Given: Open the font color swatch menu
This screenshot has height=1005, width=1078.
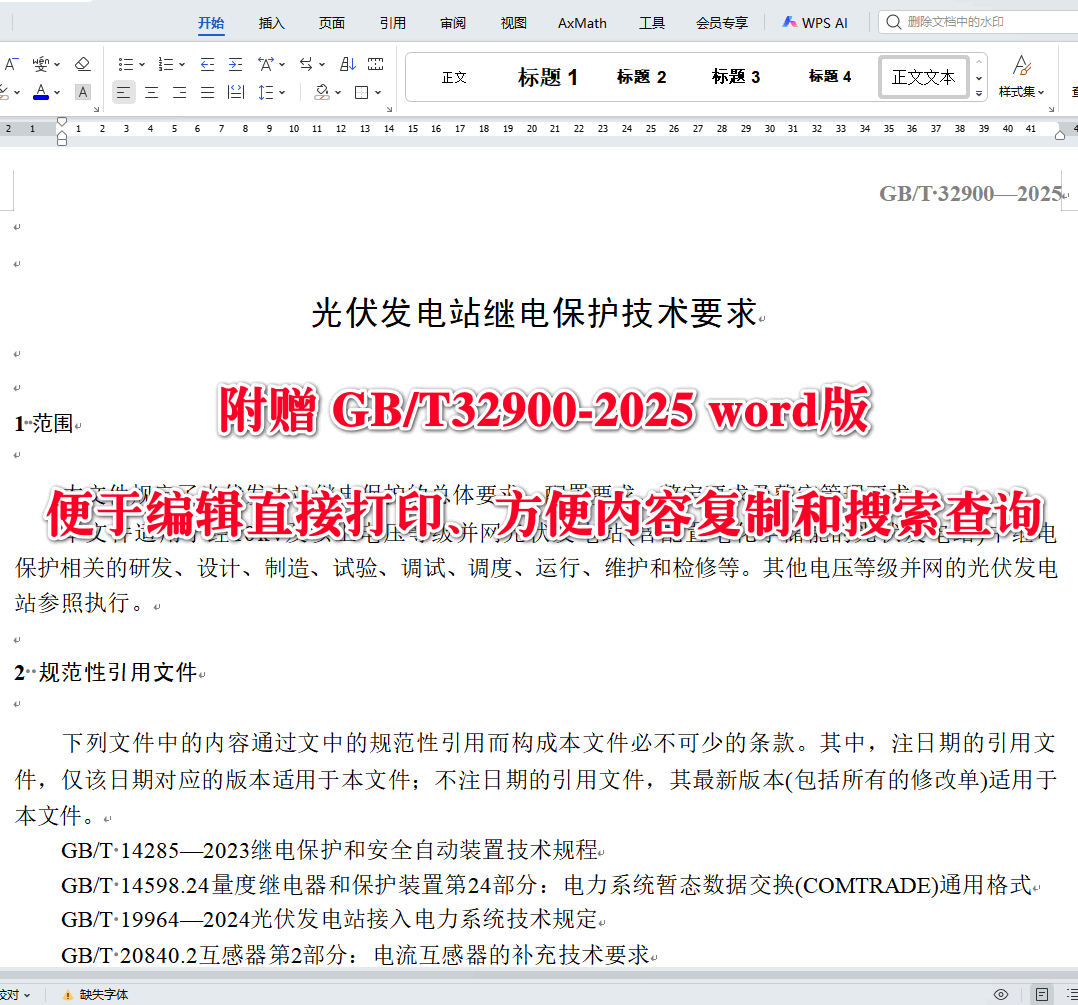Looking at the screenshot, I should point(55,92).
